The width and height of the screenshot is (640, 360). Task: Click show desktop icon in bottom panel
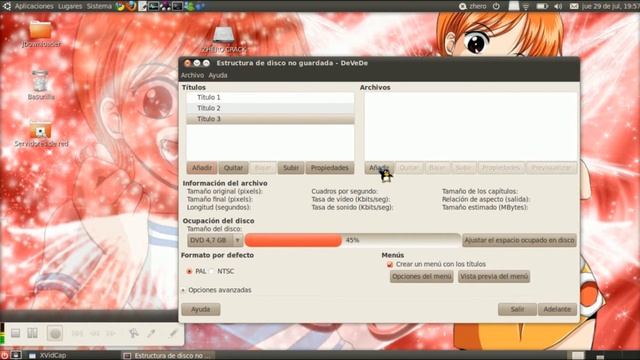(x=16, y=356)
